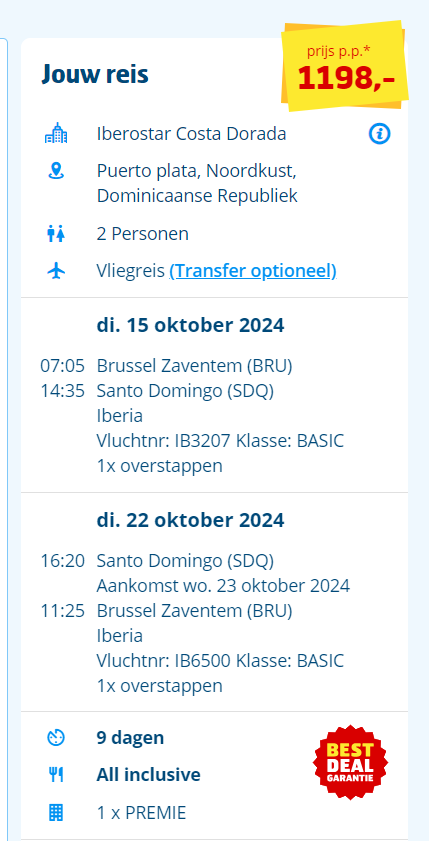This screenshot has height=841, width=429.
Task: Click the All inclusive board text
Action: [149, 775]
